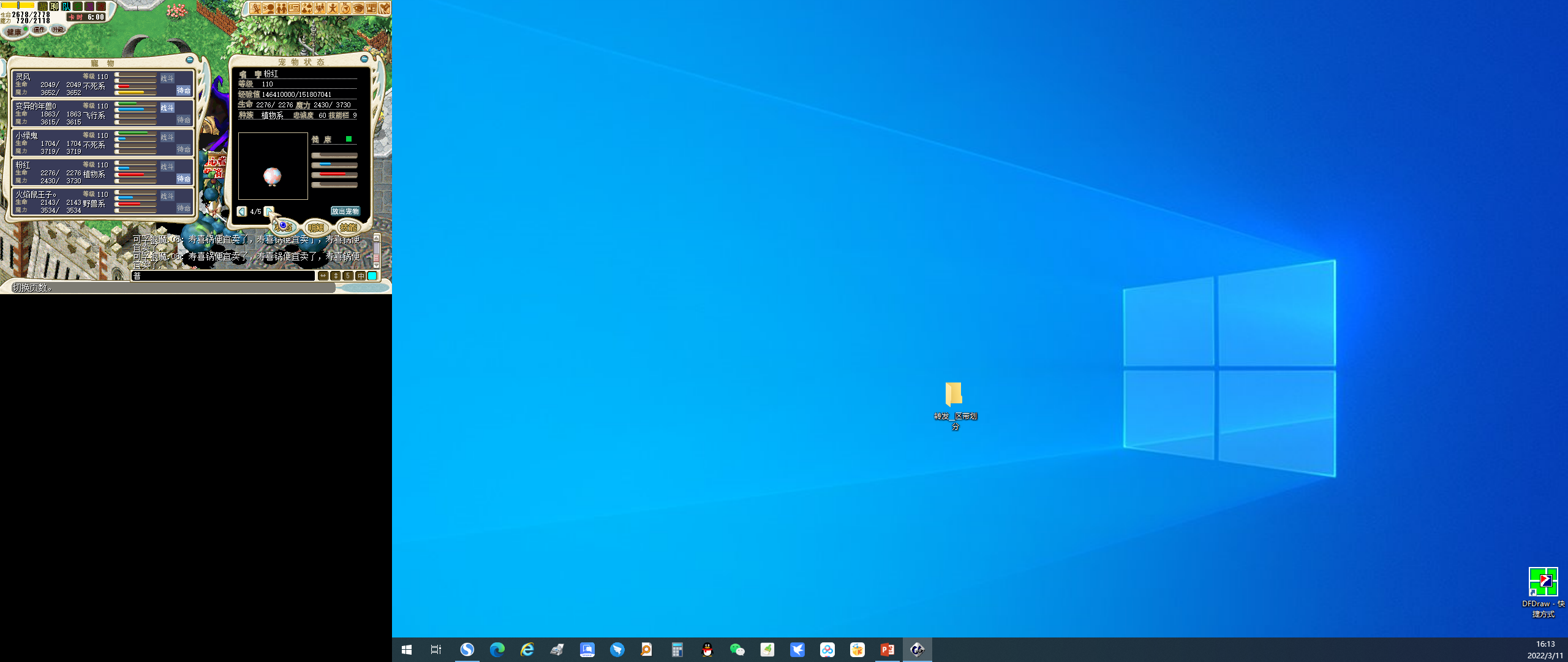Viewport: 1568px width, 662px height.
Task: Click the eye watch icon in top toolbar
Action: tap(358, 8)
